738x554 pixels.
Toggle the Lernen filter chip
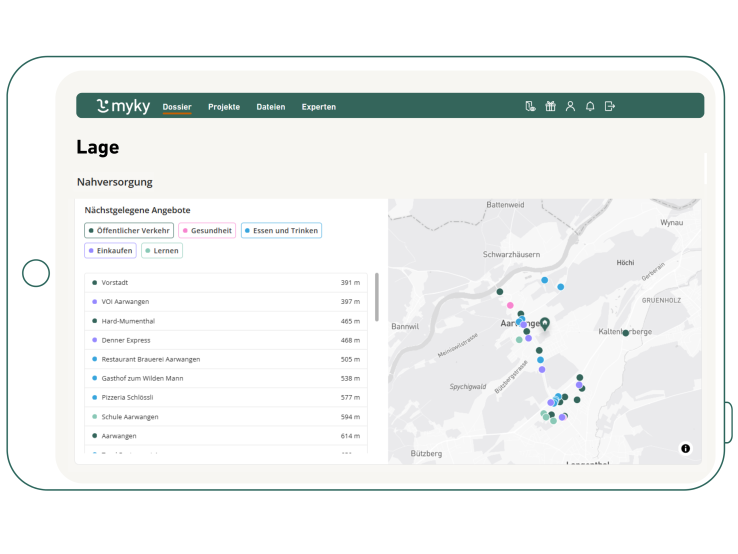click(162, 251)
